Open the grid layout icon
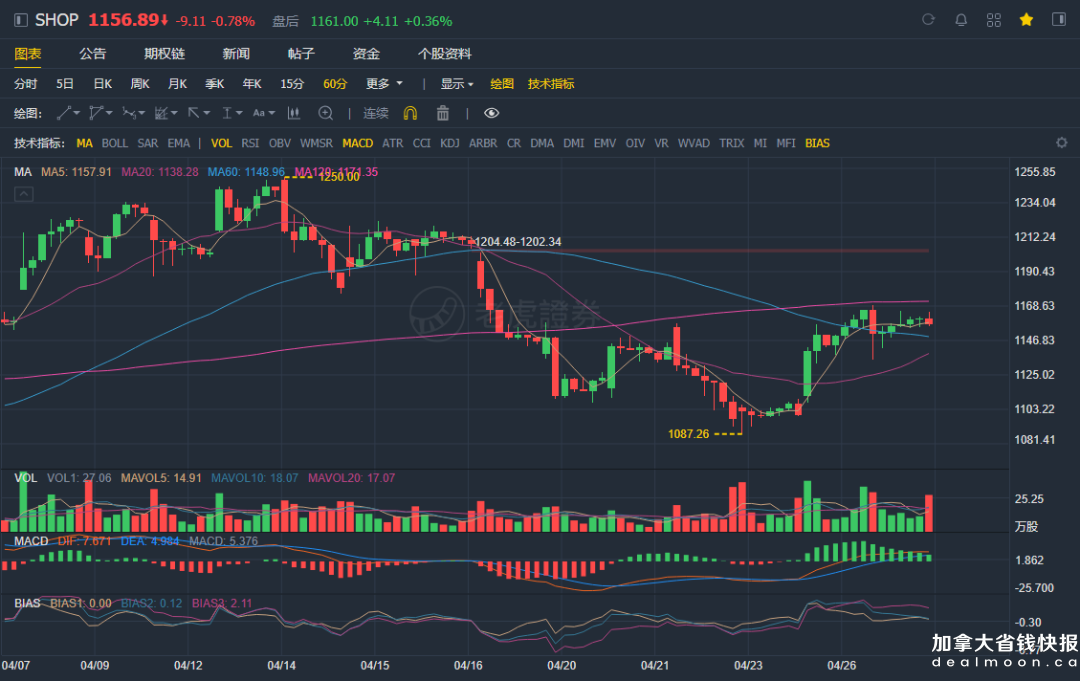1080x681 pixels. [993, 20]
